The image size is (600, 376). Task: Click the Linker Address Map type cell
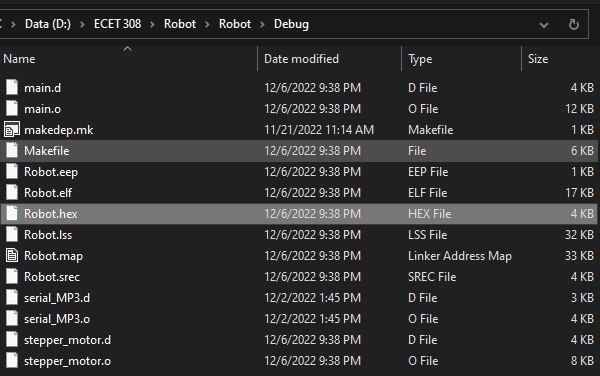click(x=460, y=256)
